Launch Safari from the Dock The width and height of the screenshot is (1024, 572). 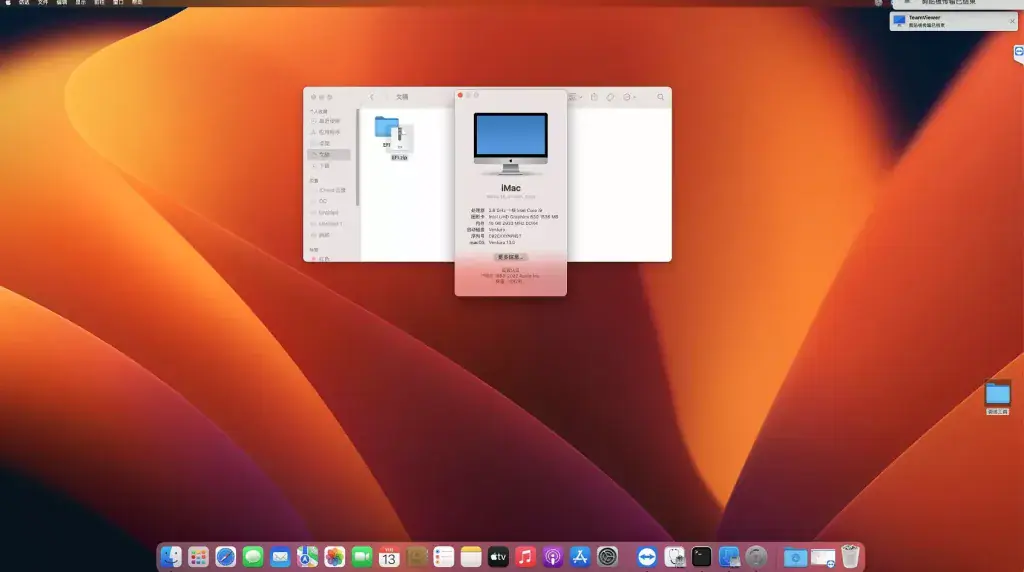click(226, 557)
